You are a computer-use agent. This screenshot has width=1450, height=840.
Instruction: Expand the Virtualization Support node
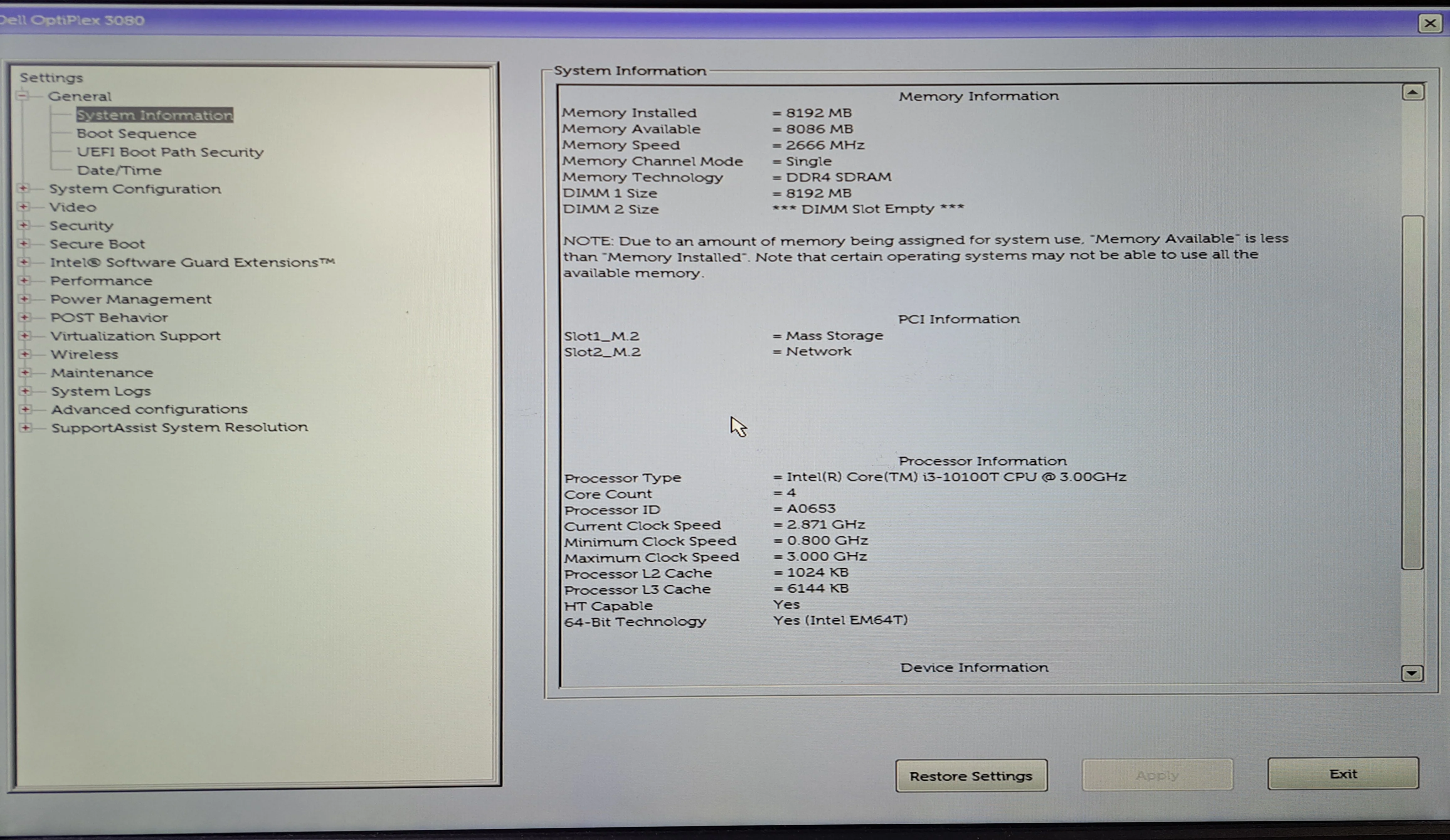[x=25, y=335]
